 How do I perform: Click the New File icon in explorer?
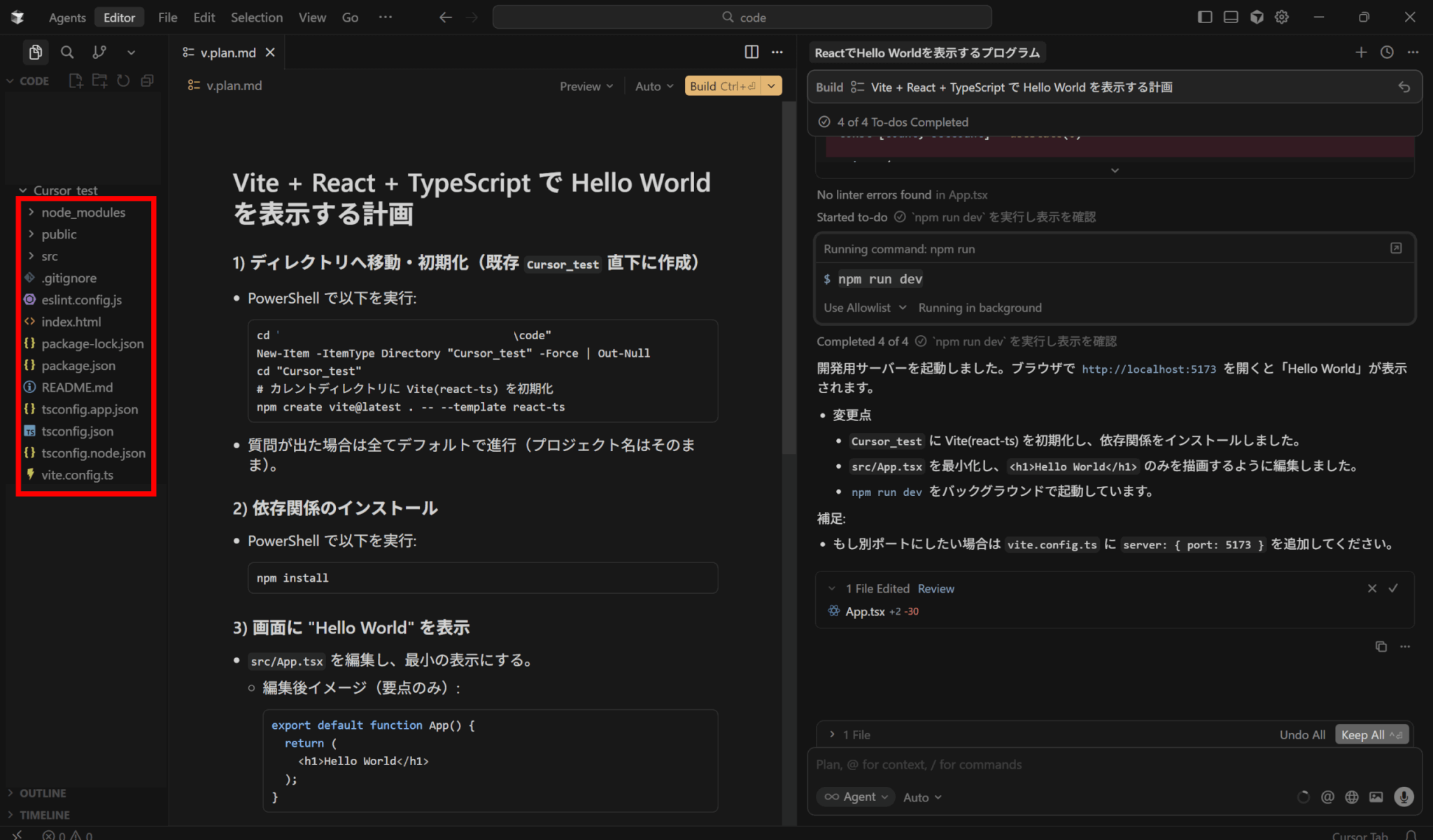[x=76, y=81]
